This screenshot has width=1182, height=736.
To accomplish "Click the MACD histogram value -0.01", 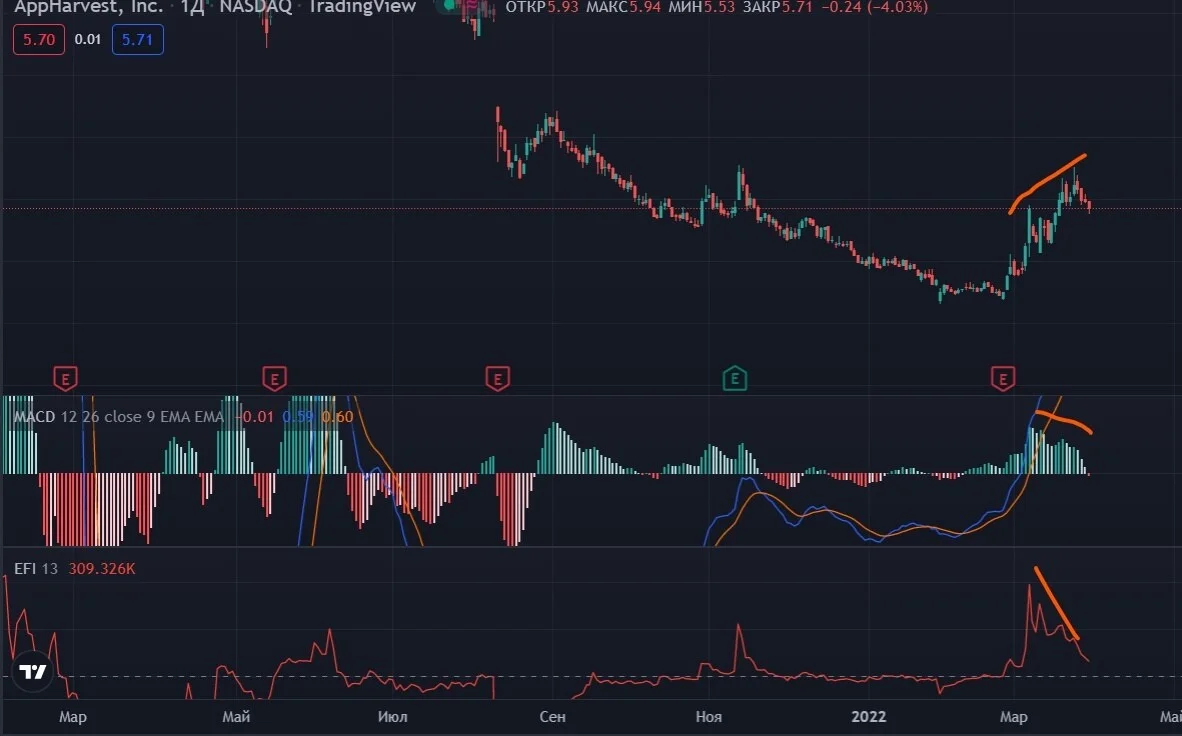I will point(255,417).
